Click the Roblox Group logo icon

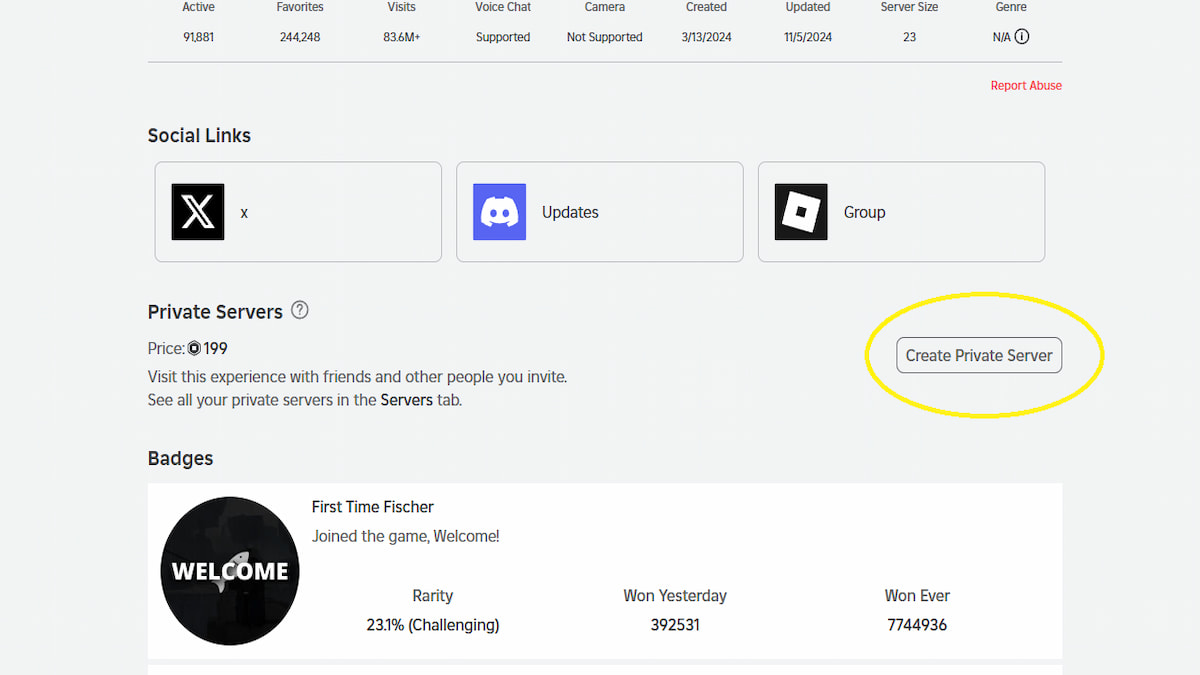[801, 212]
